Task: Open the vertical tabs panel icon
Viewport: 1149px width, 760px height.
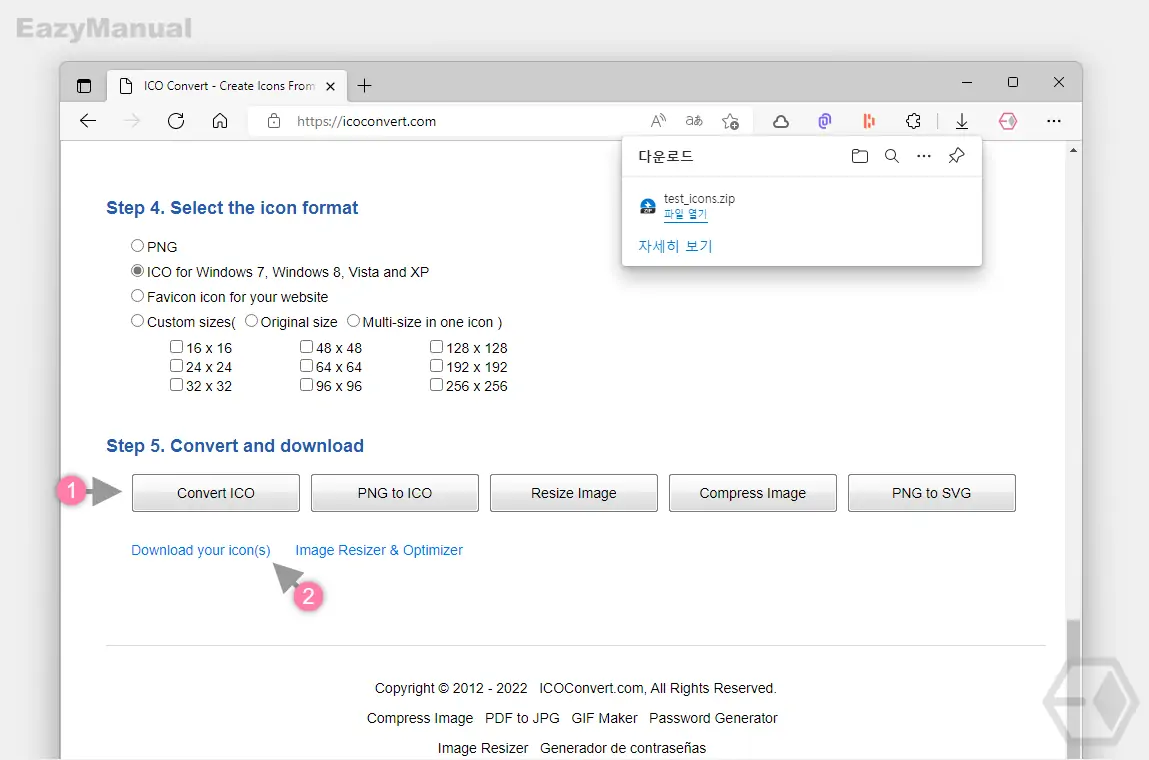Action: tap(84, 86)
